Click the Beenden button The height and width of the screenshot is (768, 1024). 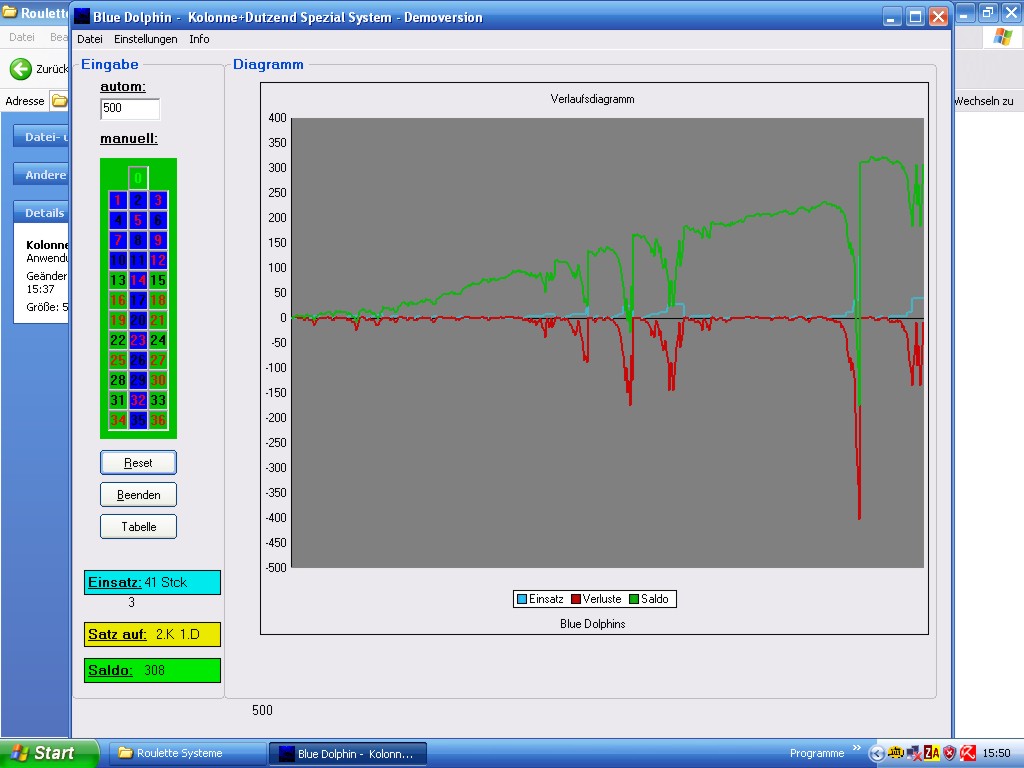(138, 495)
